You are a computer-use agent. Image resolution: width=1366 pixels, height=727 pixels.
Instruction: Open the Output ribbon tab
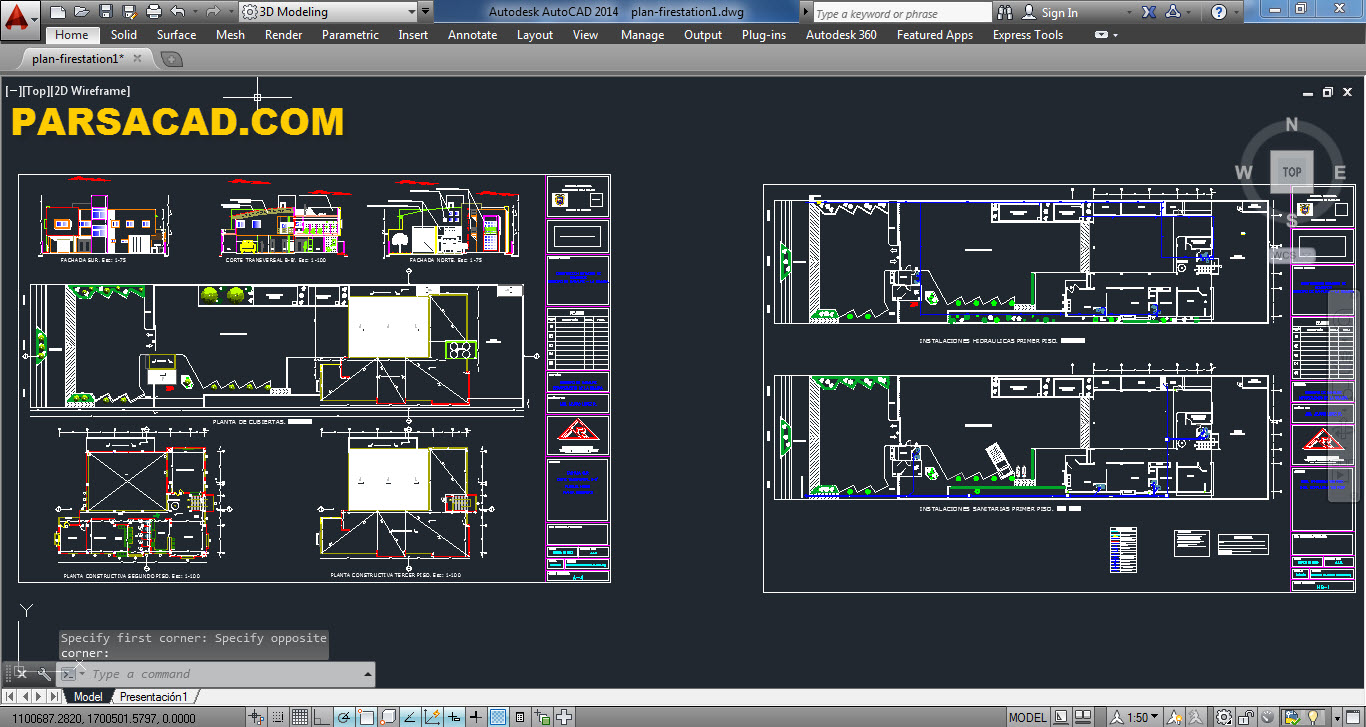tap(703, 34)
